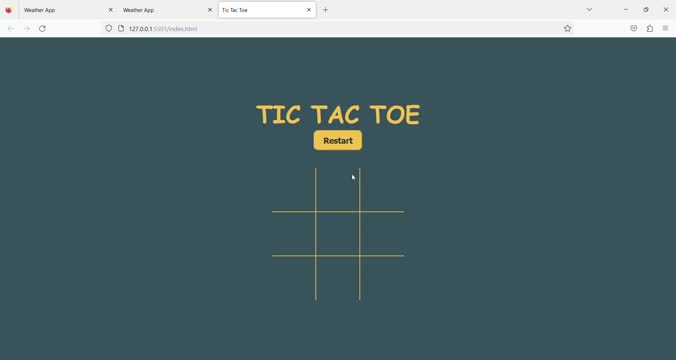
Task: Mark the top-middle cell of the board
Action: pos(338,190)
